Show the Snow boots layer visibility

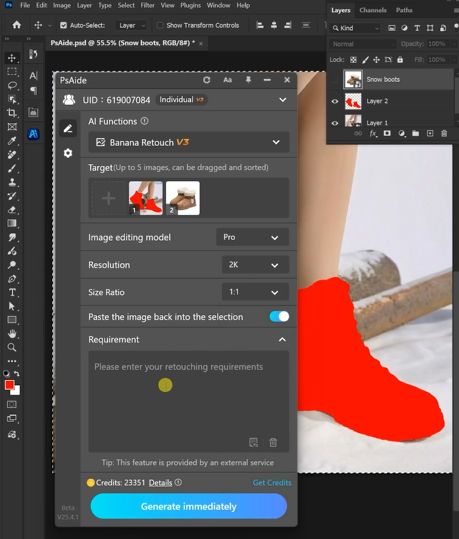334,79
